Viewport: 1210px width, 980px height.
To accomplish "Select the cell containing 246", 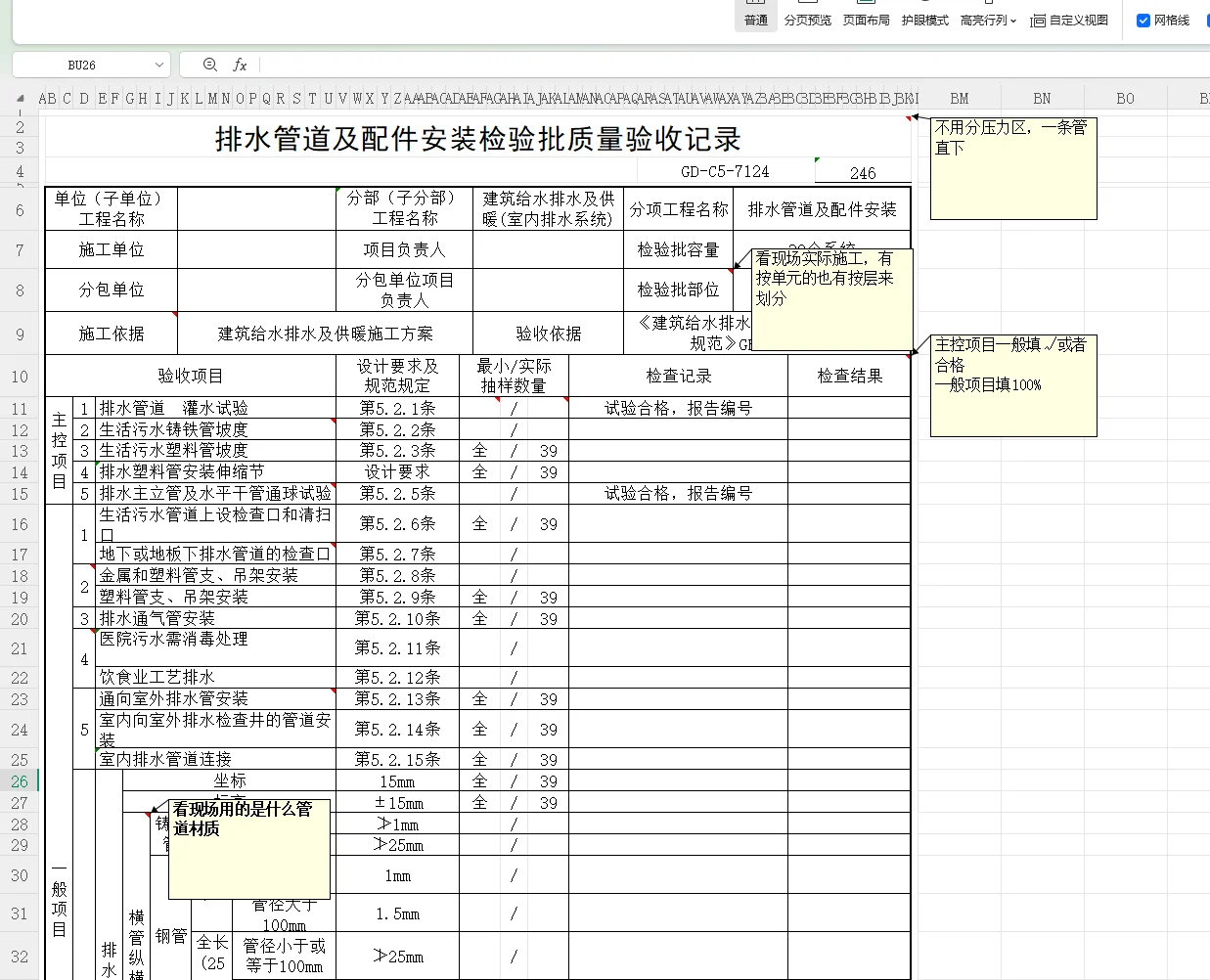I will point(863,172).
